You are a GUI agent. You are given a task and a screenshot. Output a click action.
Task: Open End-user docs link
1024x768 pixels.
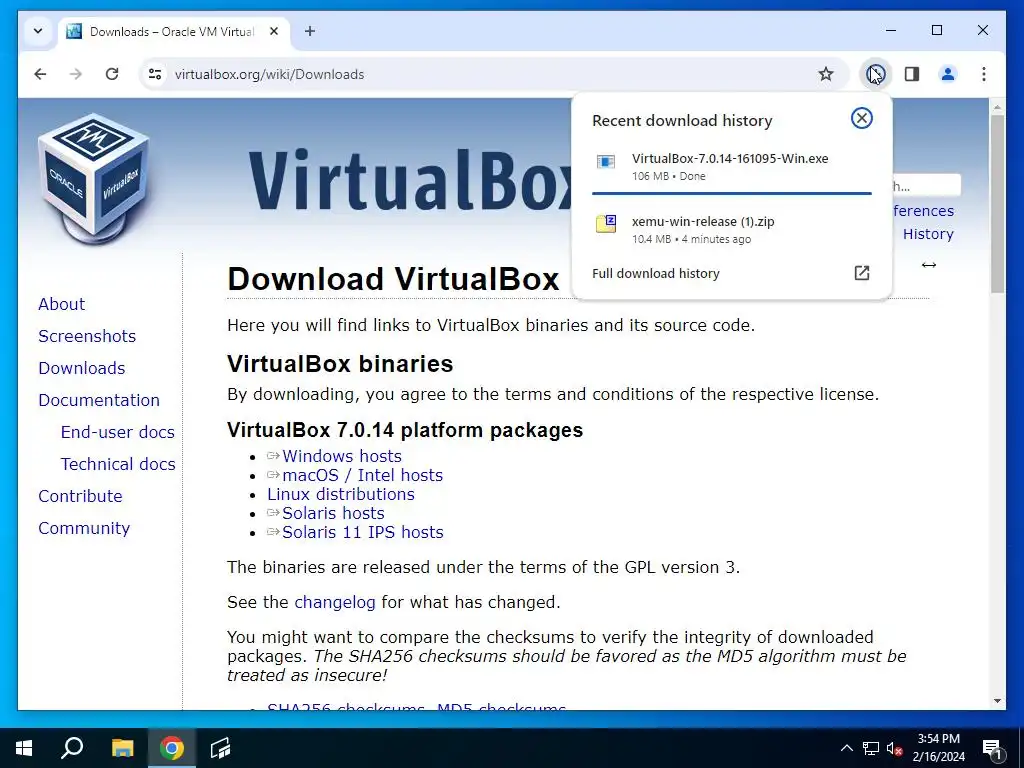point(118,432)
